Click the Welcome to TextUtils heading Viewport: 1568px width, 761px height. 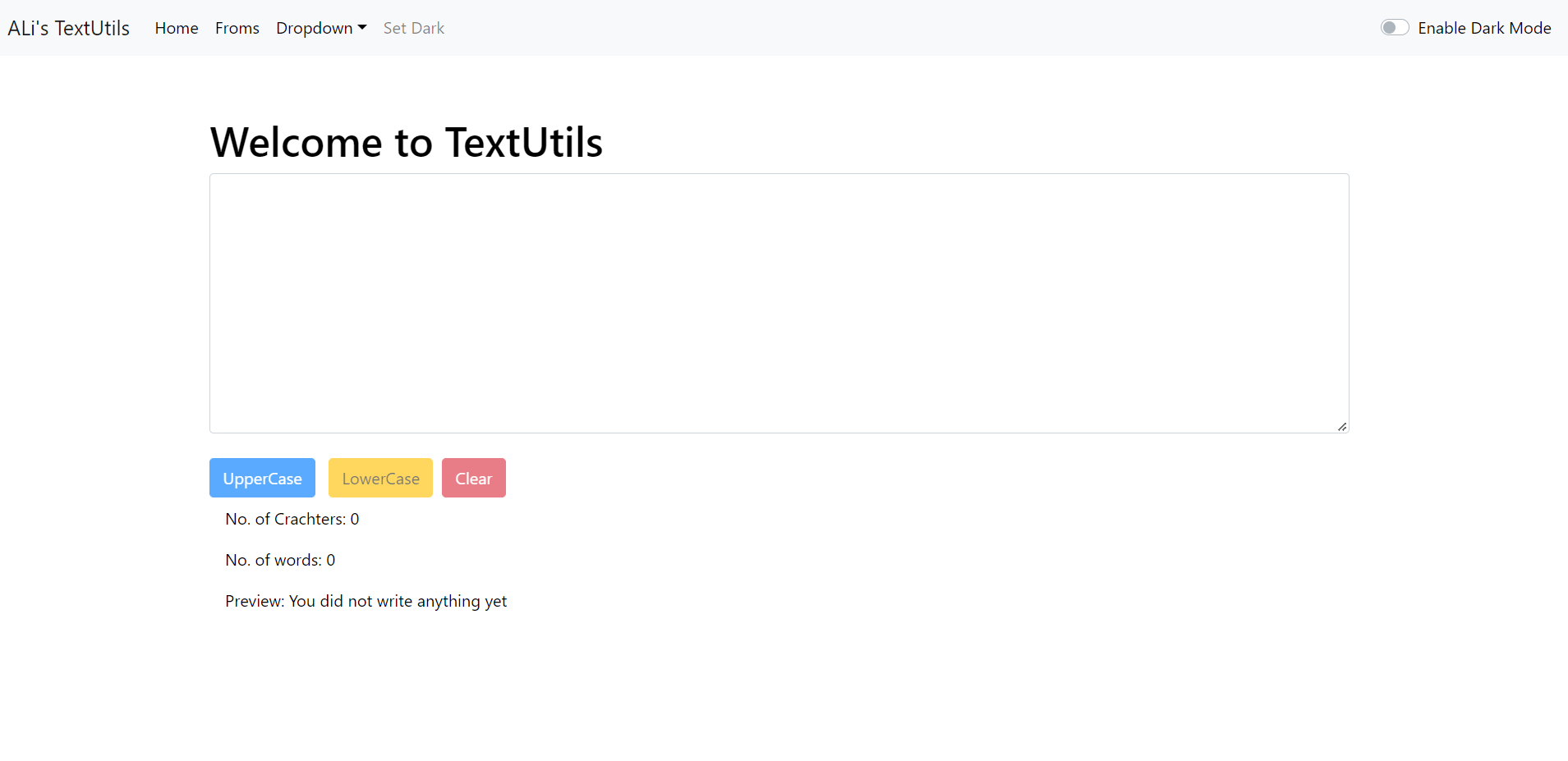pos(407,142)
